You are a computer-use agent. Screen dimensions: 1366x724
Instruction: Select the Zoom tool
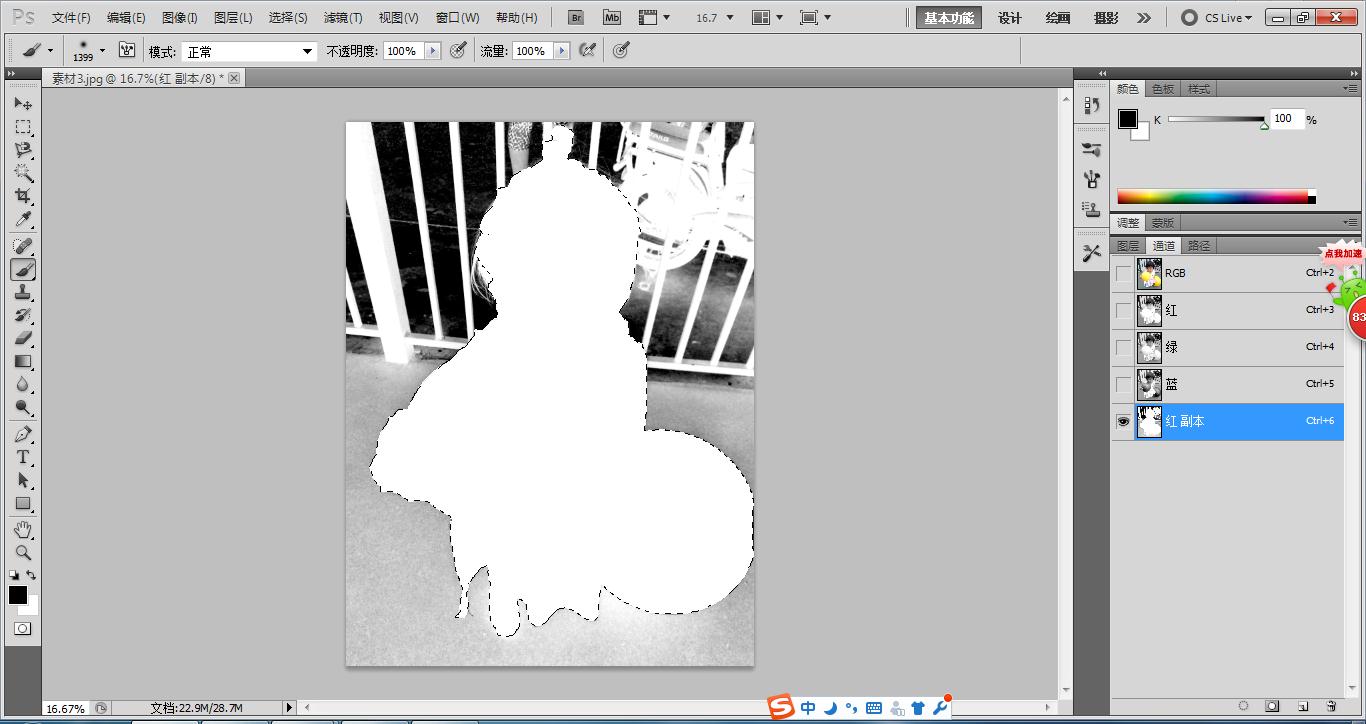pyautogui.click(x=23, y=553)
